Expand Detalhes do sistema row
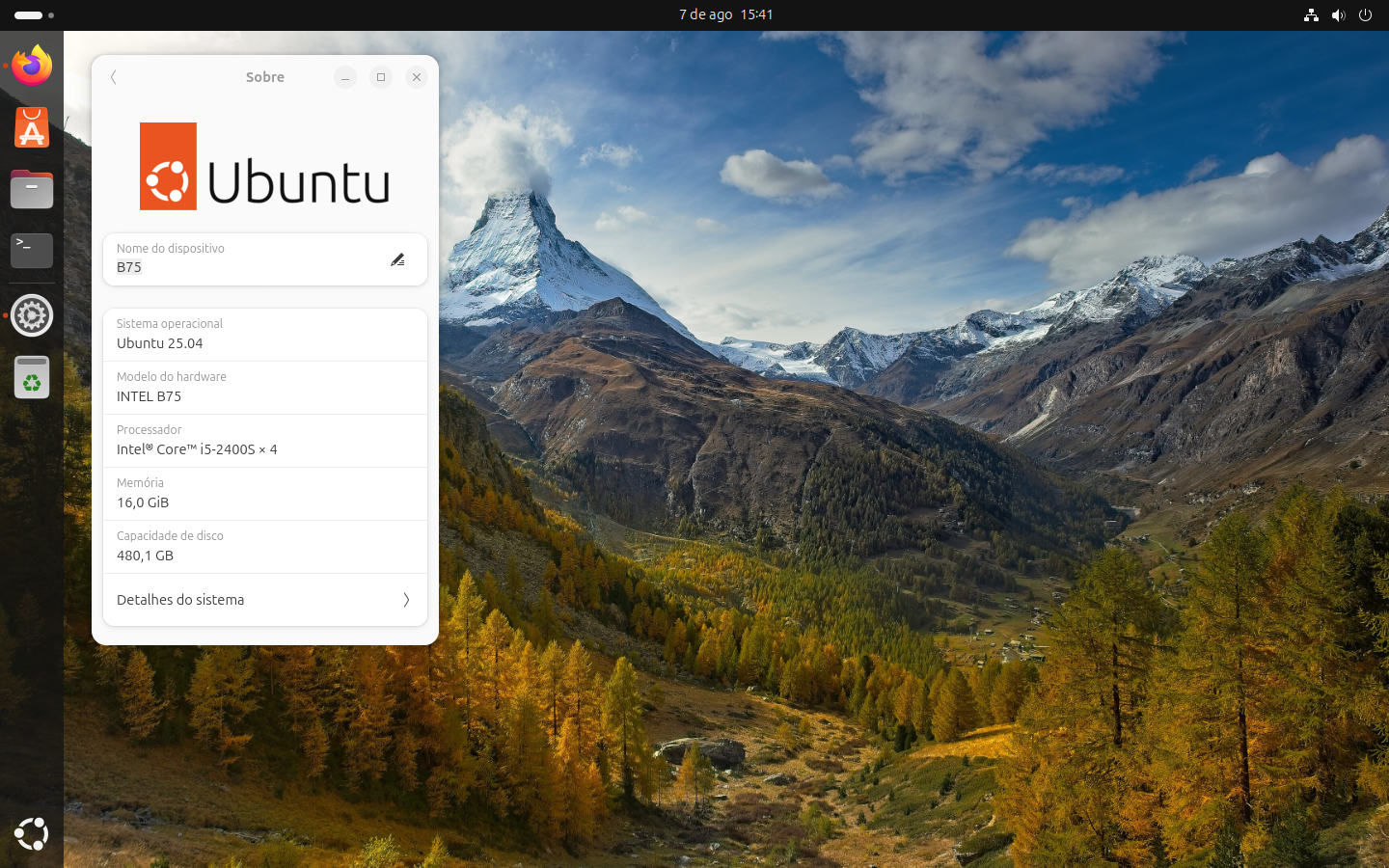This screenshot has height=868, width=1389. tap(265, 600)
